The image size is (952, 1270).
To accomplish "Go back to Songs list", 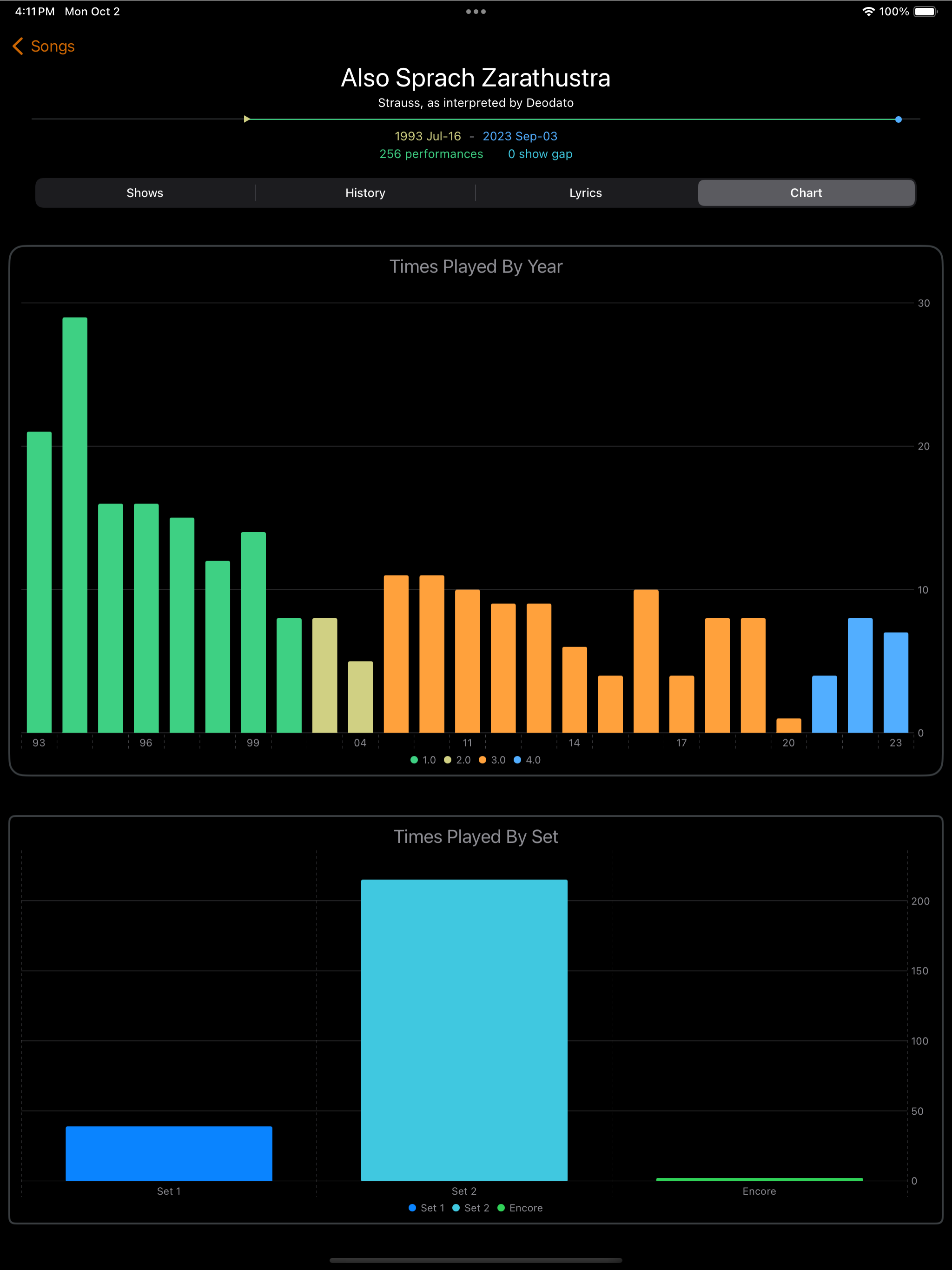I will pos(44,46).
